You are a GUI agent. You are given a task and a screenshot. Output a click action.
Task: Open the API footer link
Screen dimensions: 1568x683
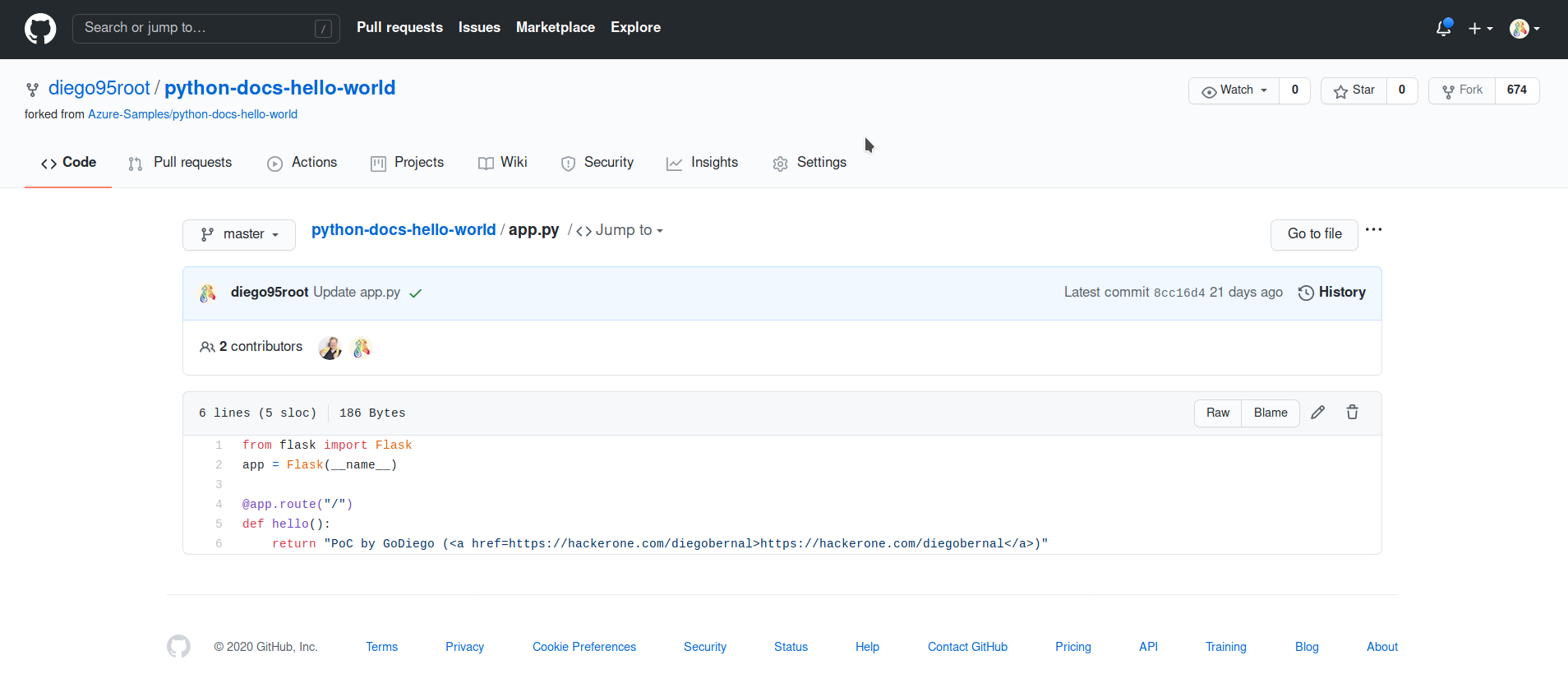tap(1149, 647)
